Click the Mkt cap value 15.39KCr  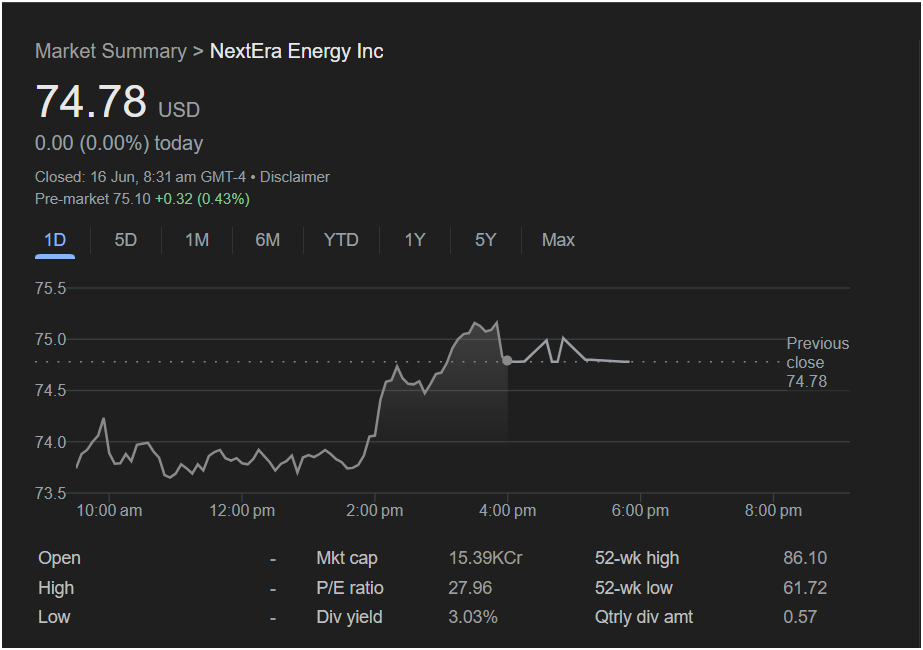point(485,558)
